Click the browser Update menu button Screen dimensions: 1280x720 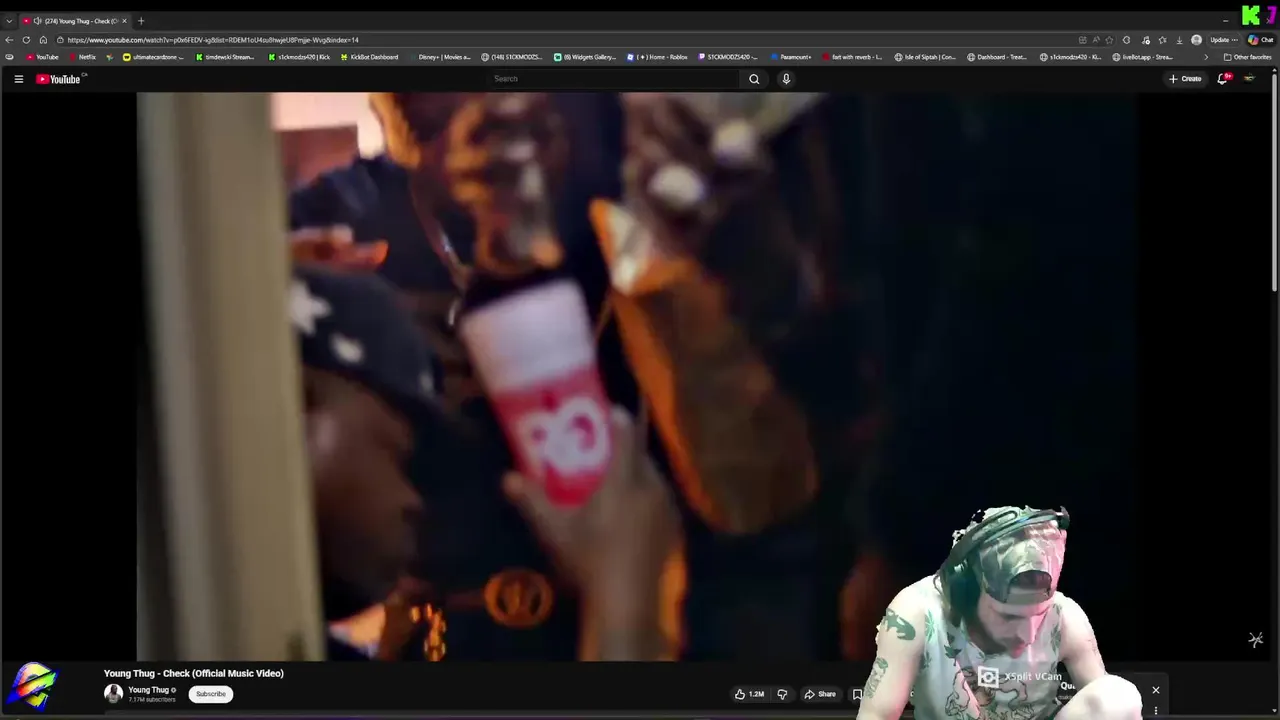(x=1223, y=40)
